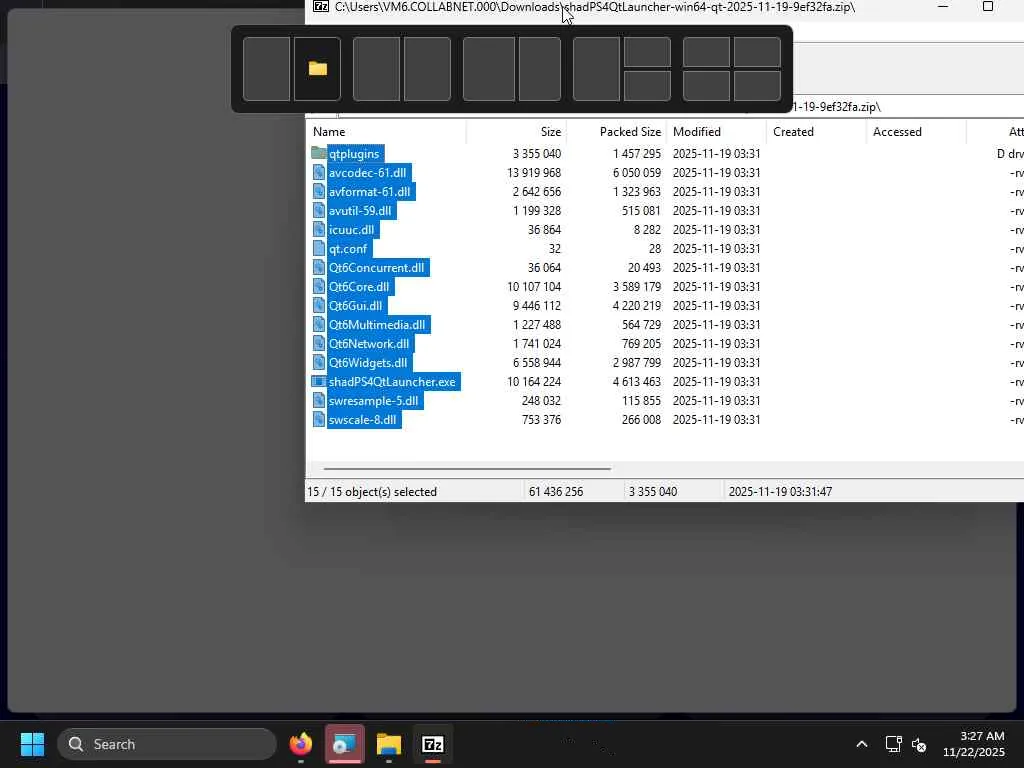
Task: Click size value 13 919 968
Action: click(x=534, y=172)
